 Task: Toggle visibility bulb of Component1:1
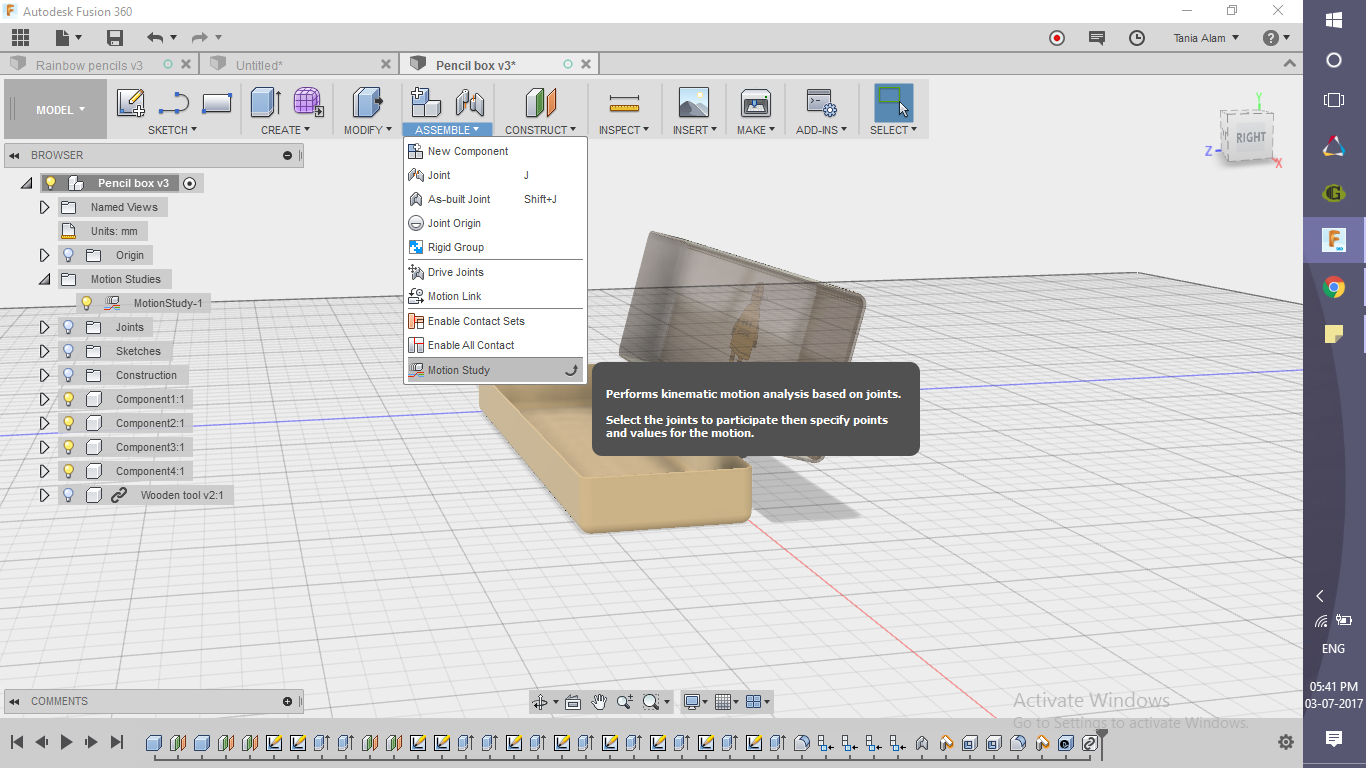[68, 399]
